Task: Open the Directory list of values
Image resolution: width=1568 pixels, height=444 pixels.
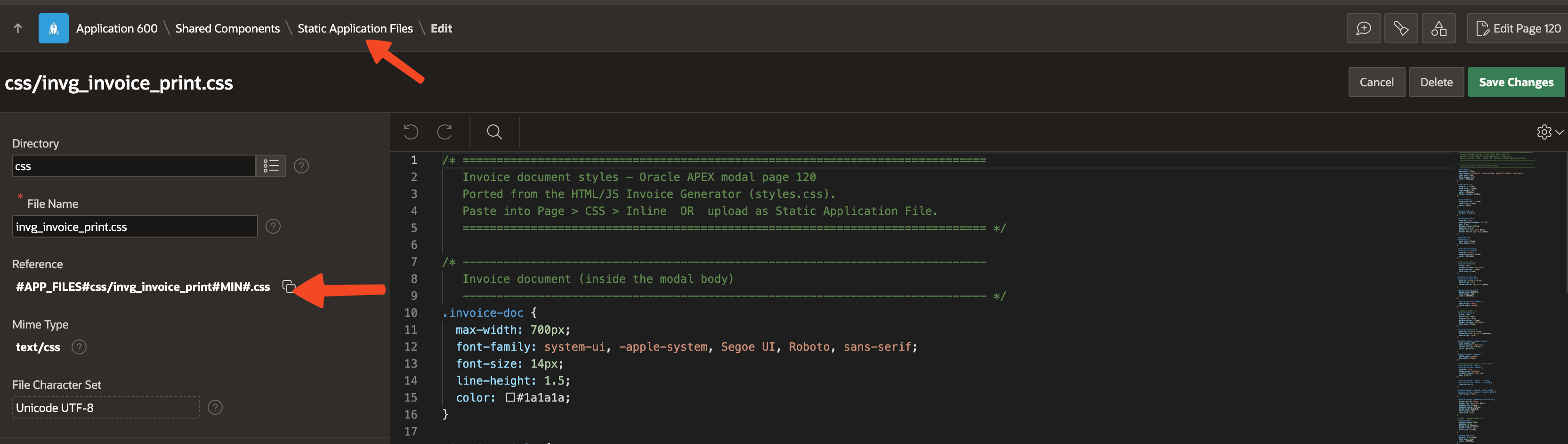Action: [271, 165]
